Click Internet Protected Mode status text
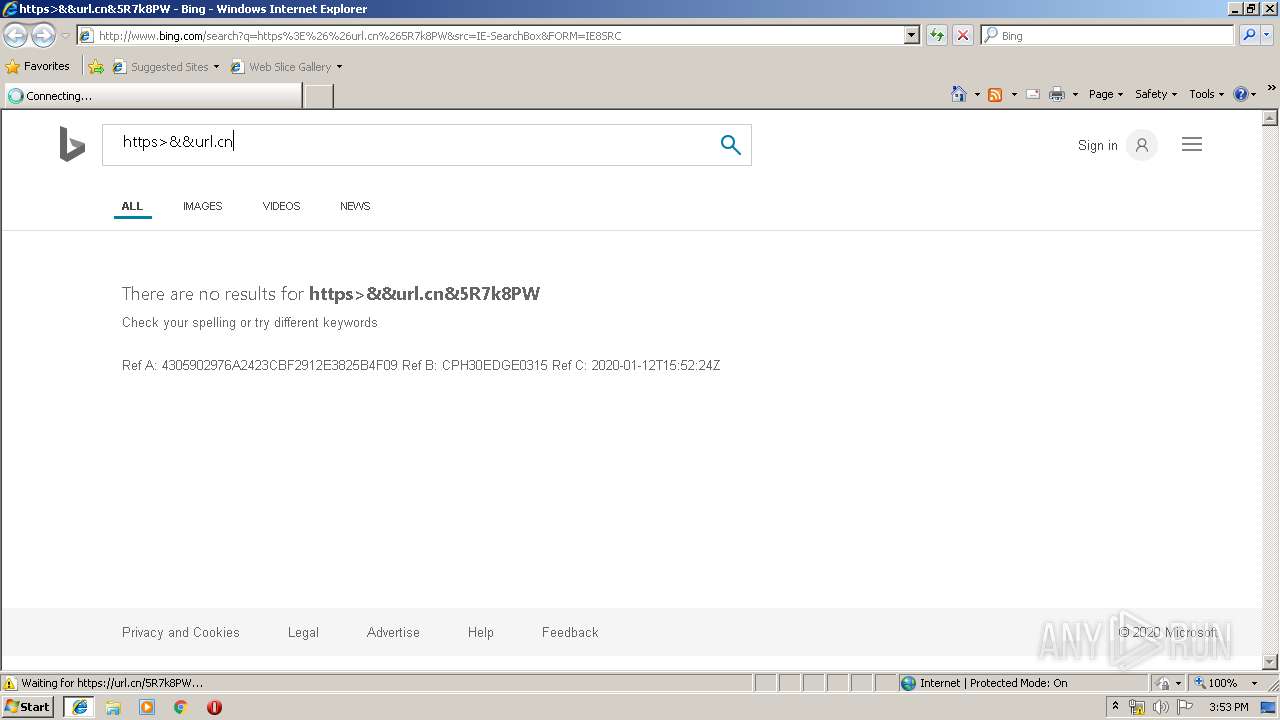Screen dimensions: 1280x720 click(x=993, y=683)
